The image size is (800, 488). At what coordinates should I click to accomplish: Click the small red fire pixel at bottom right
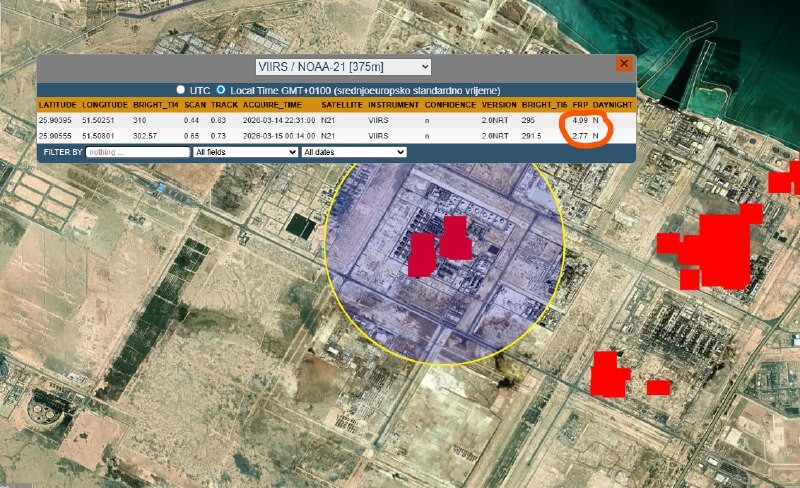658,387
